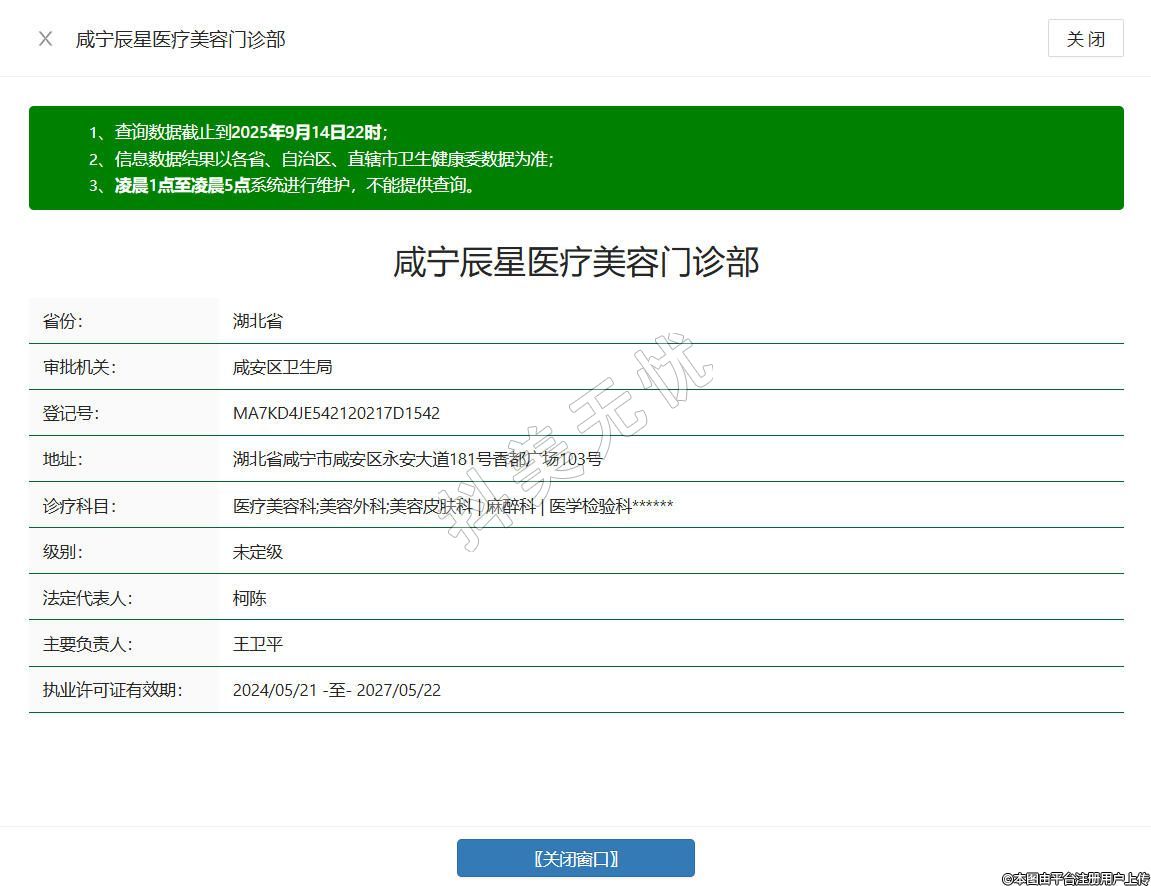The height and width of the screenshot is (886, 1151).
Task: Select the license validity date range
Action: coord(336,690)
